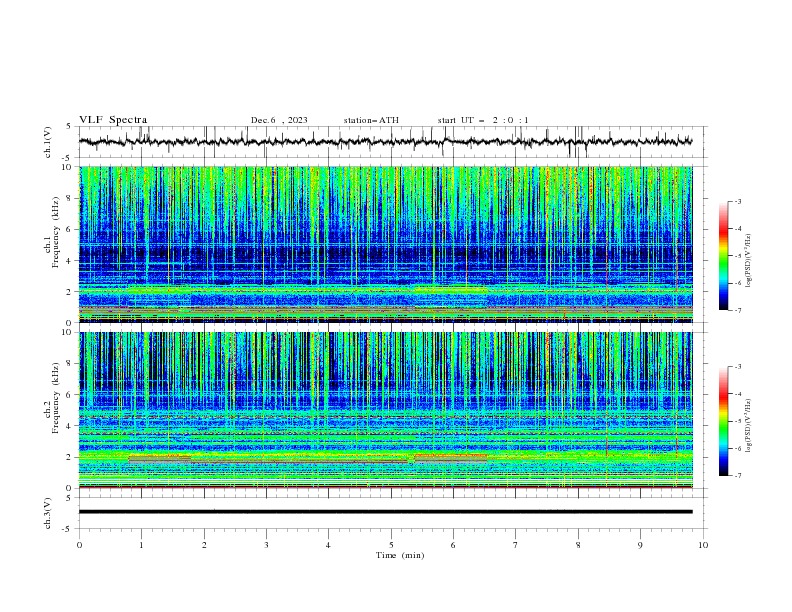Click the ch.3 flat black trace

(385, 512)
